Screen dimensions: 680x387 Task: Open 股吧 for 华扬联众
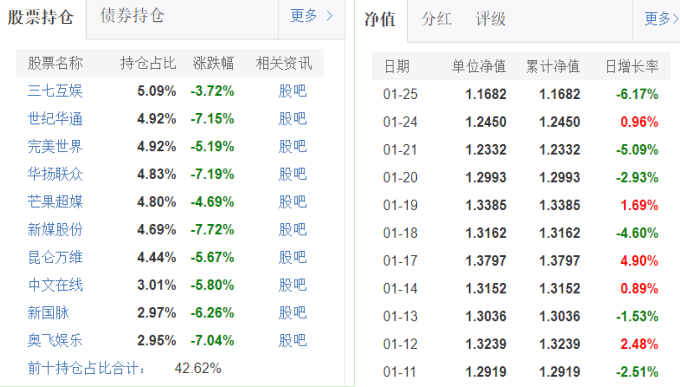click(x=293, y=174)
